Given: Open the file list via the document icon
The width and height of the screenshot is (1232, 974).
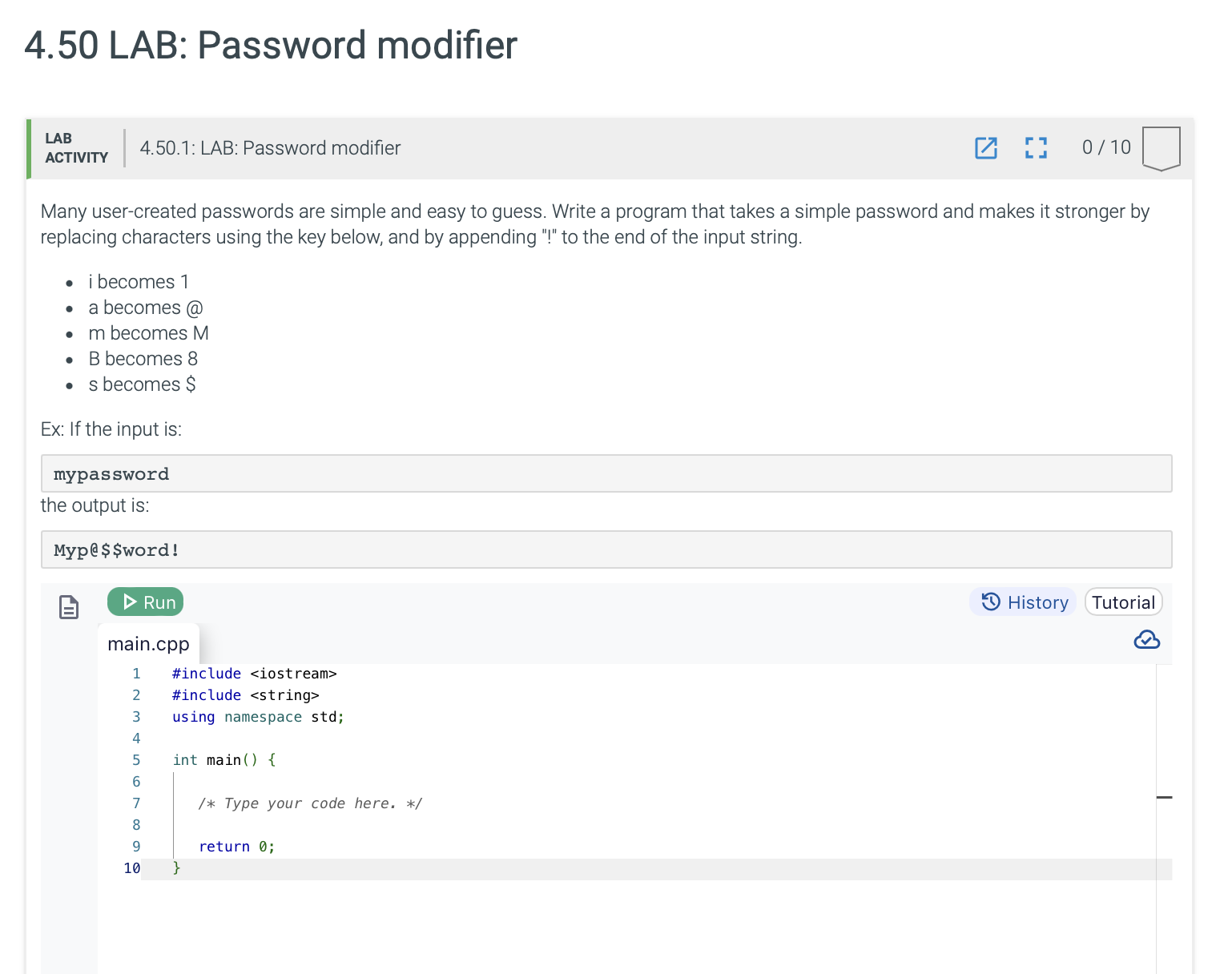Looking at the screenshot, I should tap(69, 608).
